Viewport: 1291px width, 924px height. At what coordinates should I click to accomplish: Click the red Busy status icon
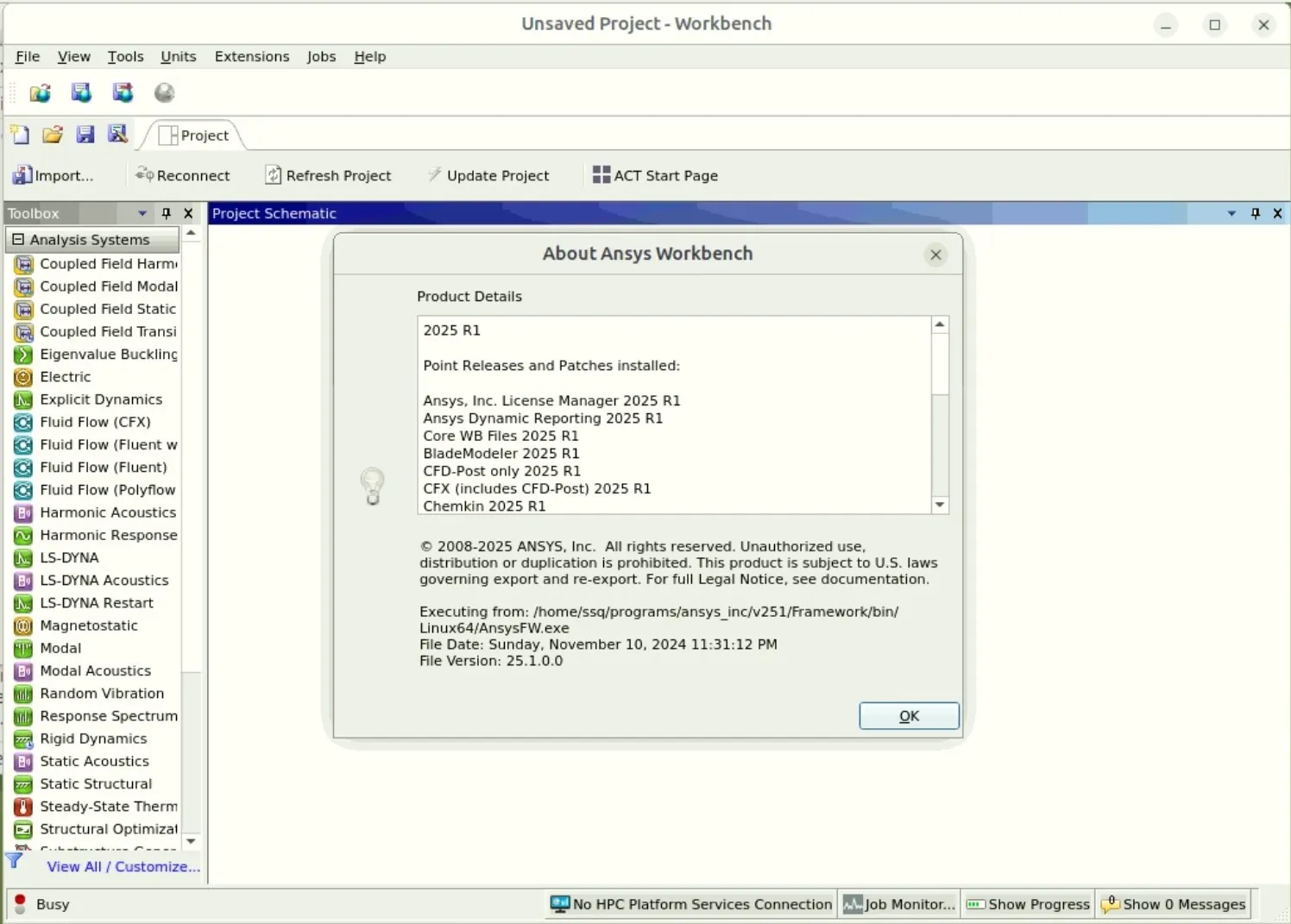(20, 903)
